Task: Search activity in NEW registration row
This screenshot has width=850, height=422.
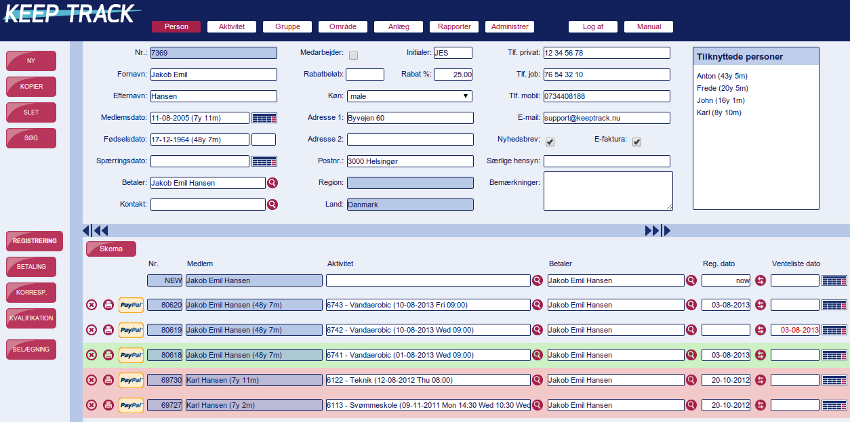Action: tap(537, 280)
